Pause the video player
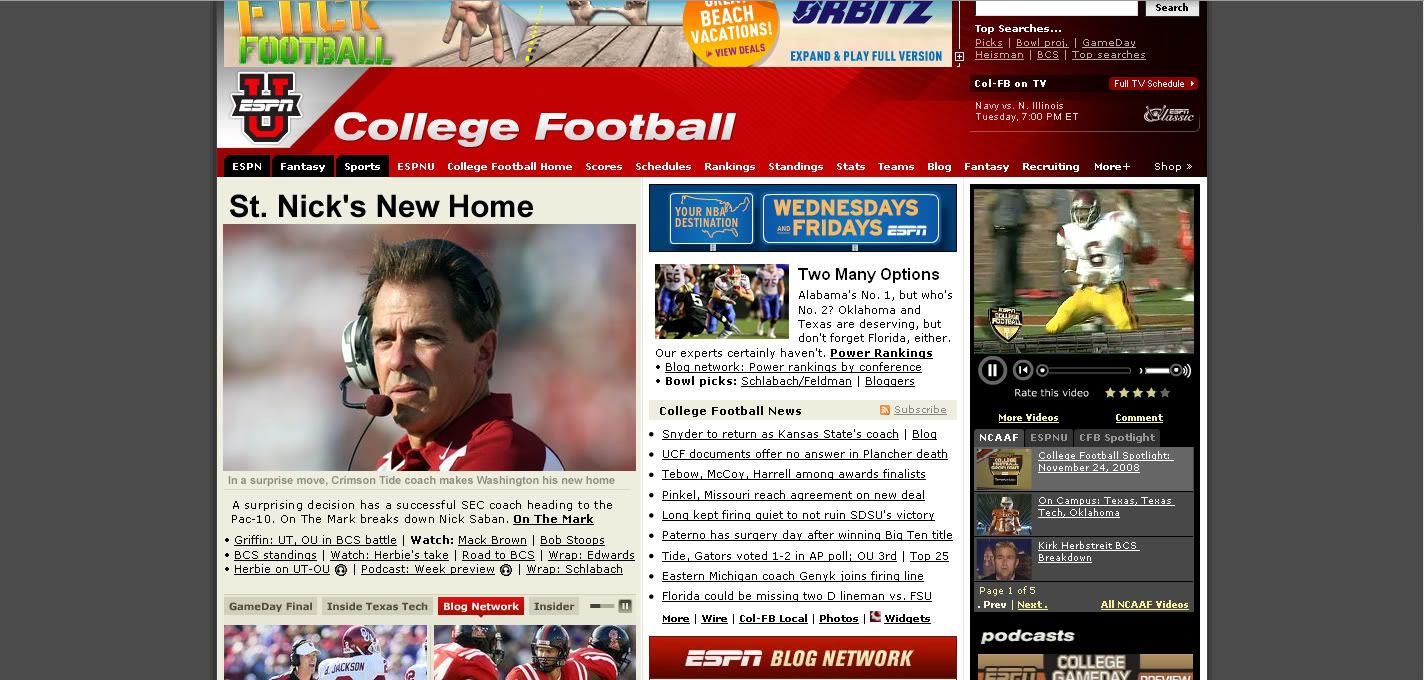The height and width of the screenshot is (680, 1424). click(992, 370)
